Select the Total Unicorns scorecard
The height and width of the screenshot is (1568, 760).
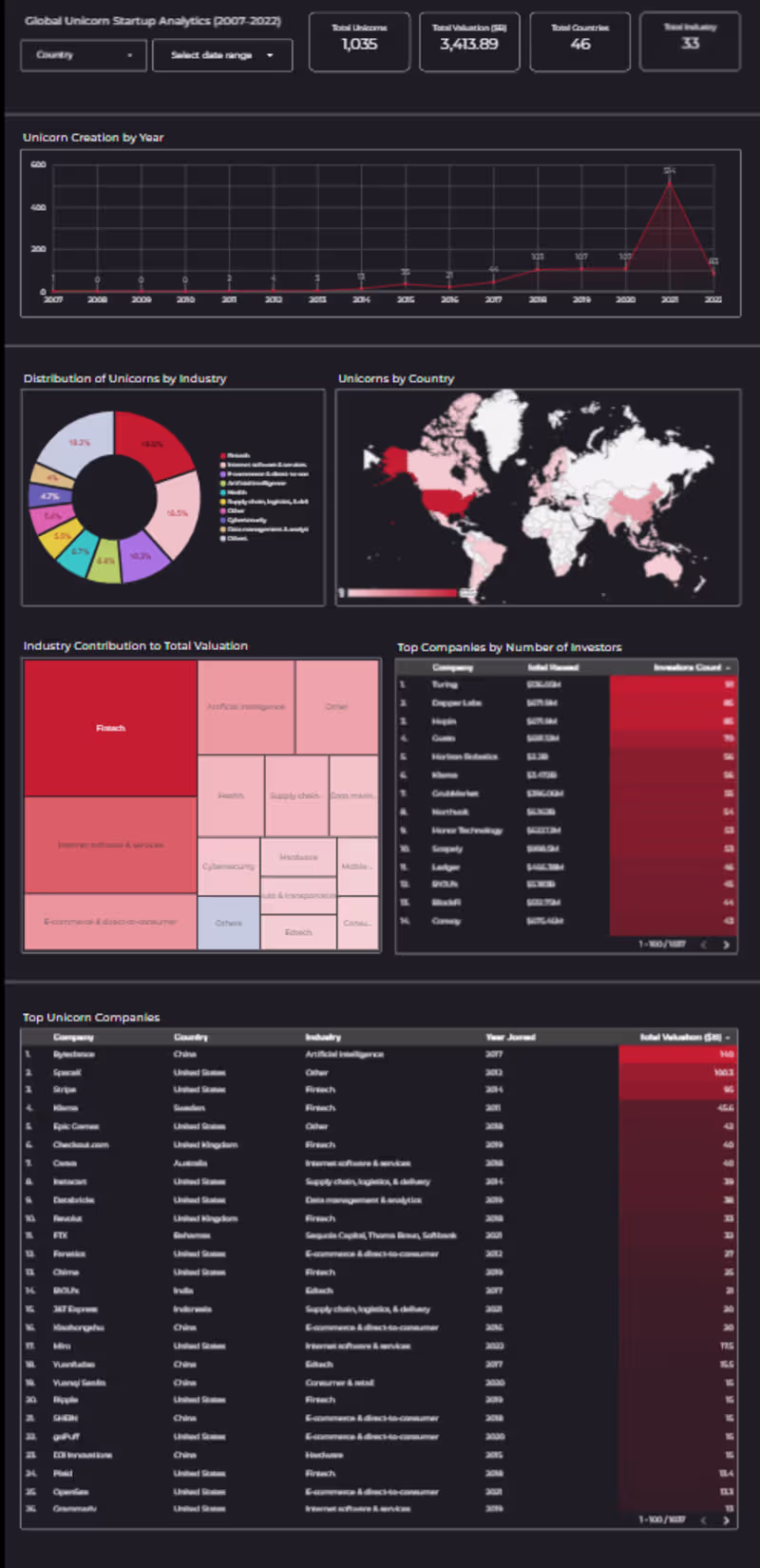click(x=359, y=42)
